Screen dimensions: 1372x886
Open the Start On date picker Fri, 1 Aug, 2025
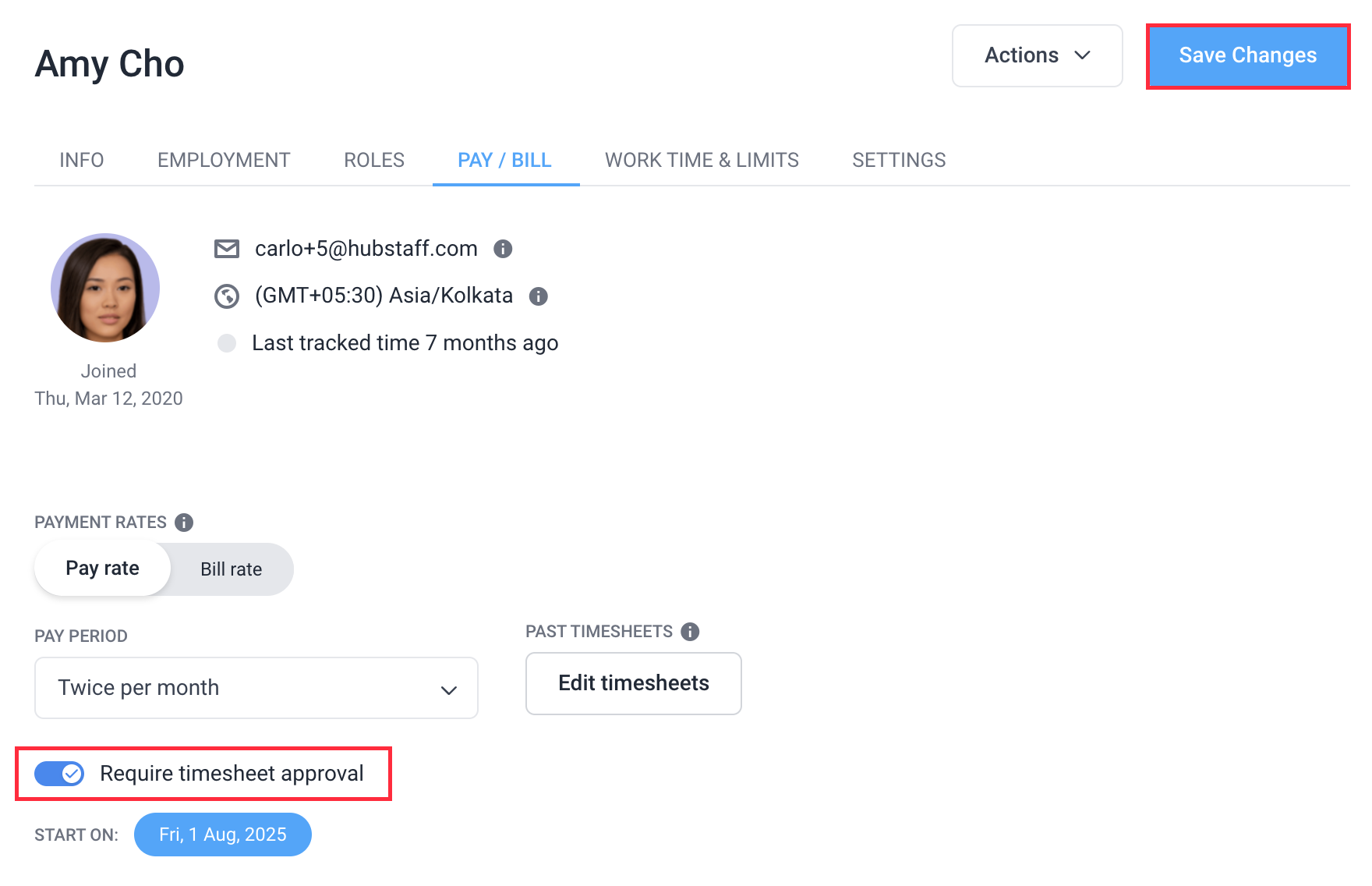pos(223,835)
